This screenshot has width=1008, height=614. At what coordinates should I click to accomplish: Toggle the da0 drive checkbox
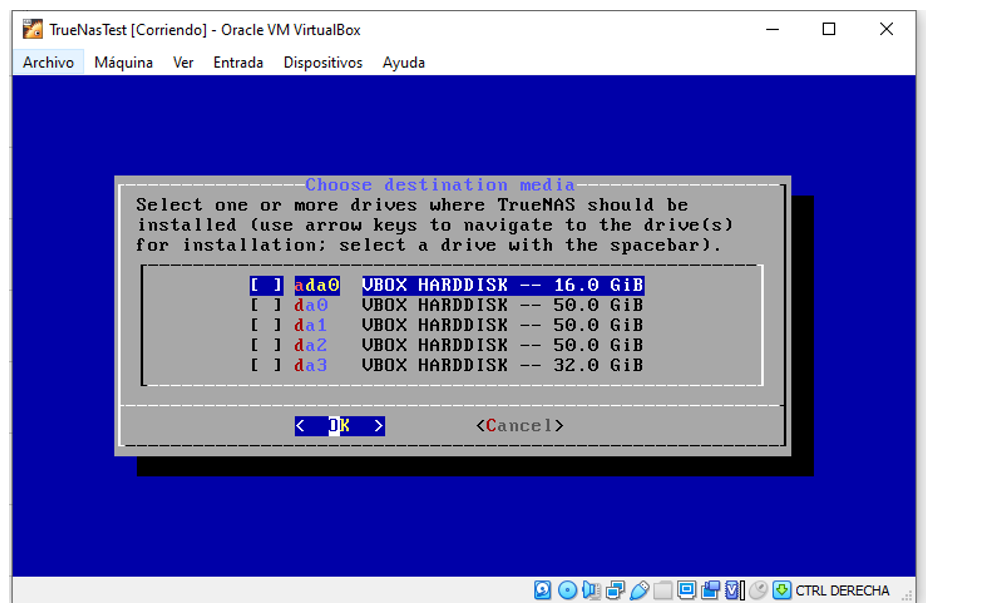click(x=266, y=305)
